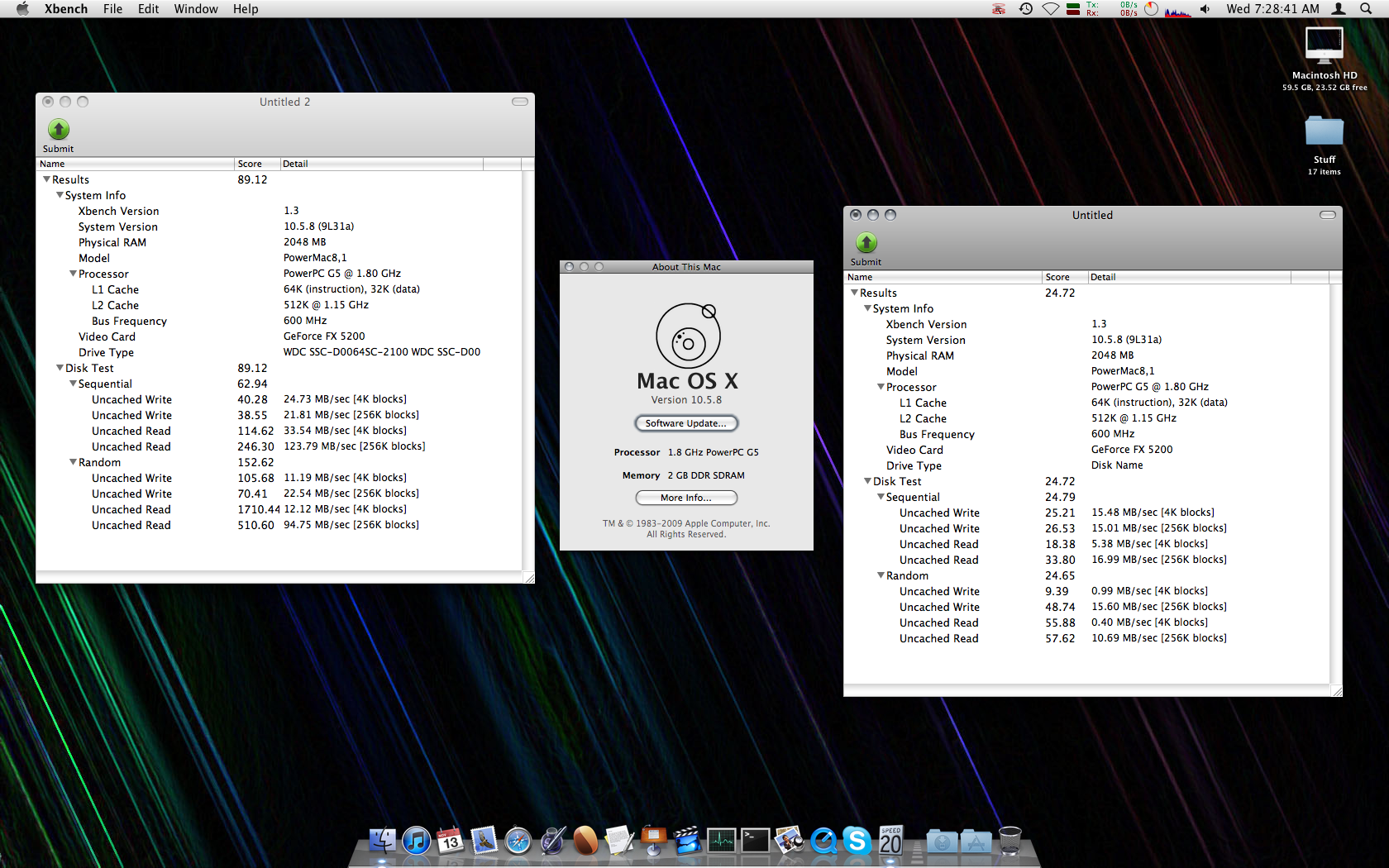Open the Stuff folder on desktop
The image size is (1389, 868).
pyautogui.click(x=1324, y=132)
